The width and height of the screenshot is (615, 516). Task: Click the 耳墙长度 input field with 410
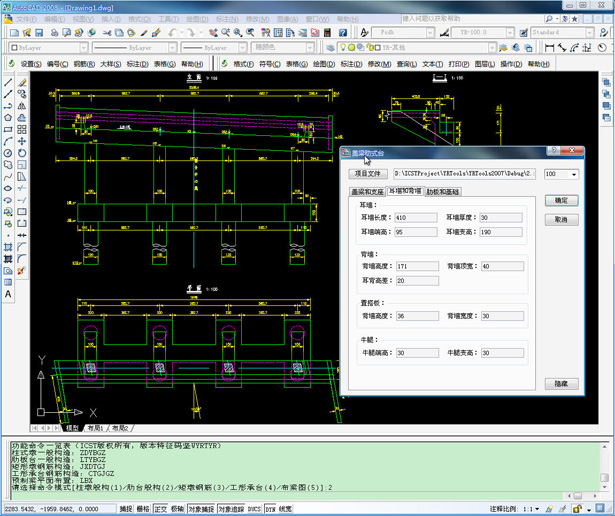[x=415, y=218]
